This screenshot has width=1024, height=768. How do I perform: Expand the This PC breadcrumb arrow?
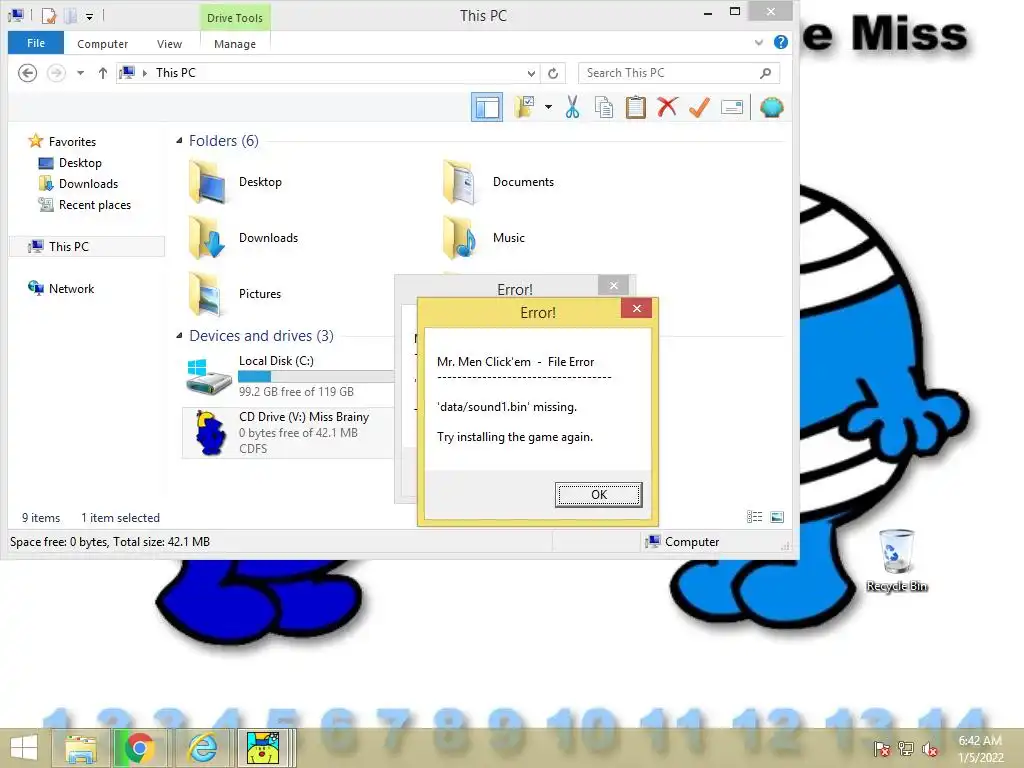pyautogui.click(x=145, y=73)
